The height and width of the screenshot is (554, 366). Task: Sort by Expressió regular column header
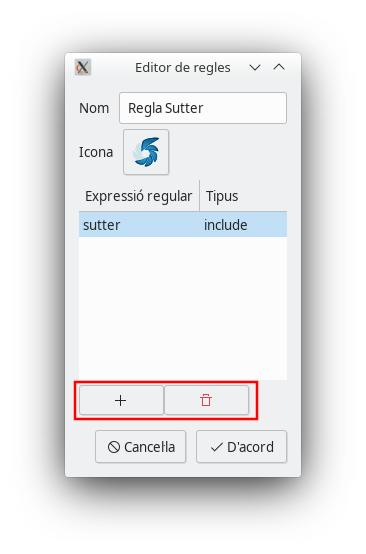pyautogui.click(x=139, y=196)
